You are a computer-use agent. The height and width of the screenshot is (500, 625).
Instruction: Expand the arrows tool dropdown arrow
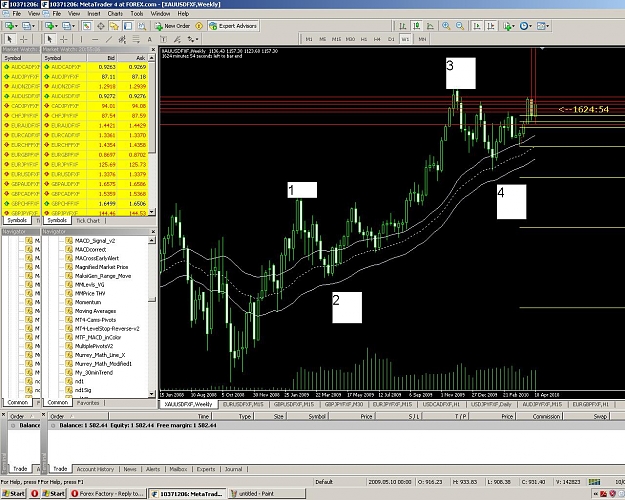tap(197, 39)
